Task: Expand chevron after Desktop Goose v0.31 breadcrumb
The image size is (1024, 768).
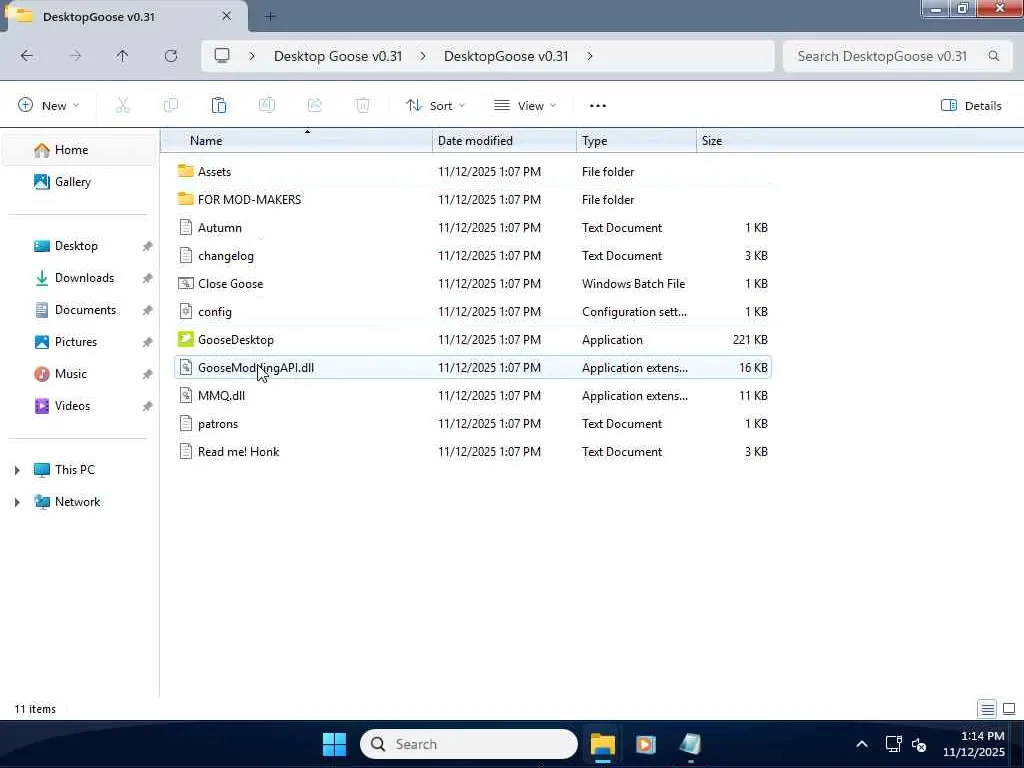Action: [423, 56]
